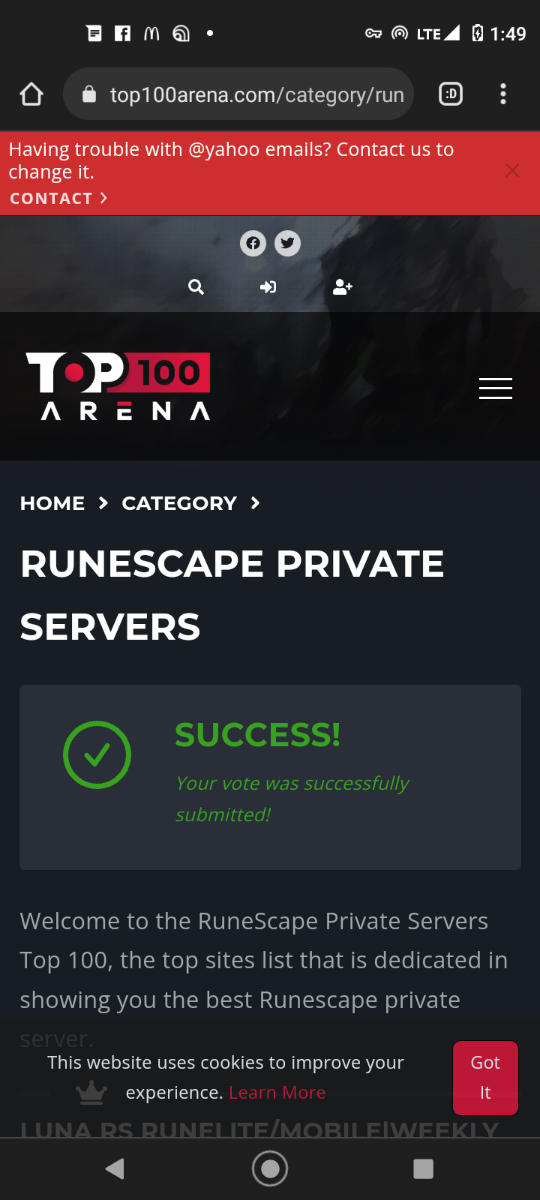Visit the Facebook social icon
This screenshot has width=540, height=1200.
tap(253, 243)
